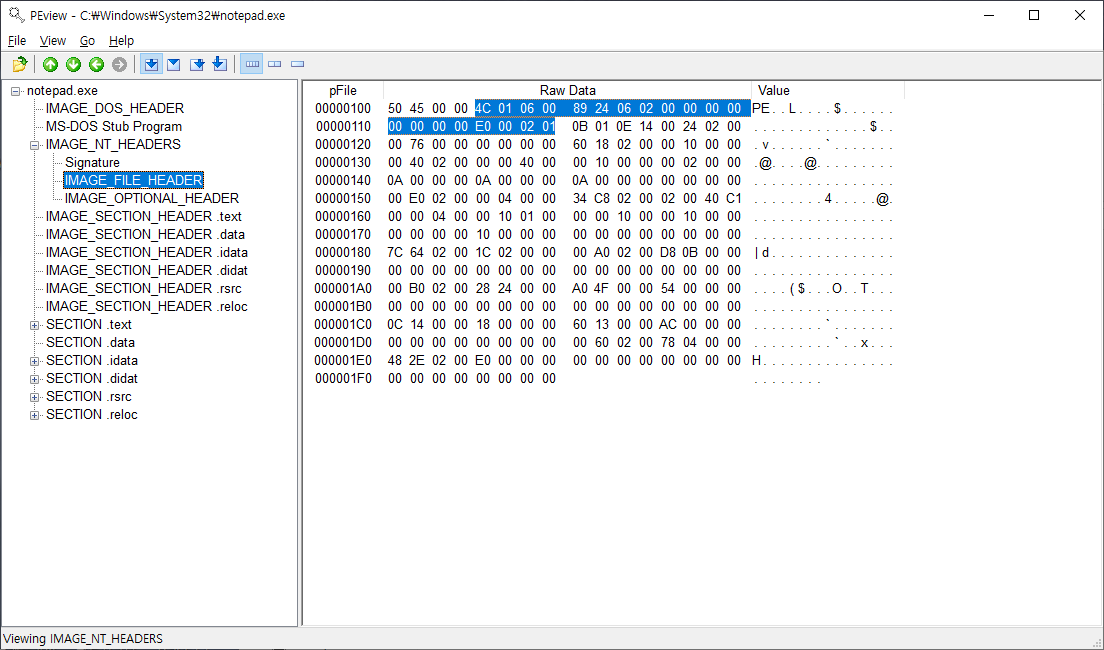Click the grayed-out Forward arrow icon
Image resolution: width=1104 pixels, height=650 pixels.
[x=120, y=64]
